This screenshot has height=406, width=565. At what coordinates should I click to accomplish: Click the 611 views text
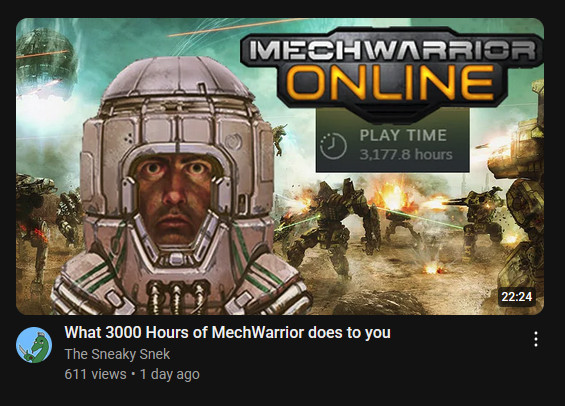click(95, 374)
